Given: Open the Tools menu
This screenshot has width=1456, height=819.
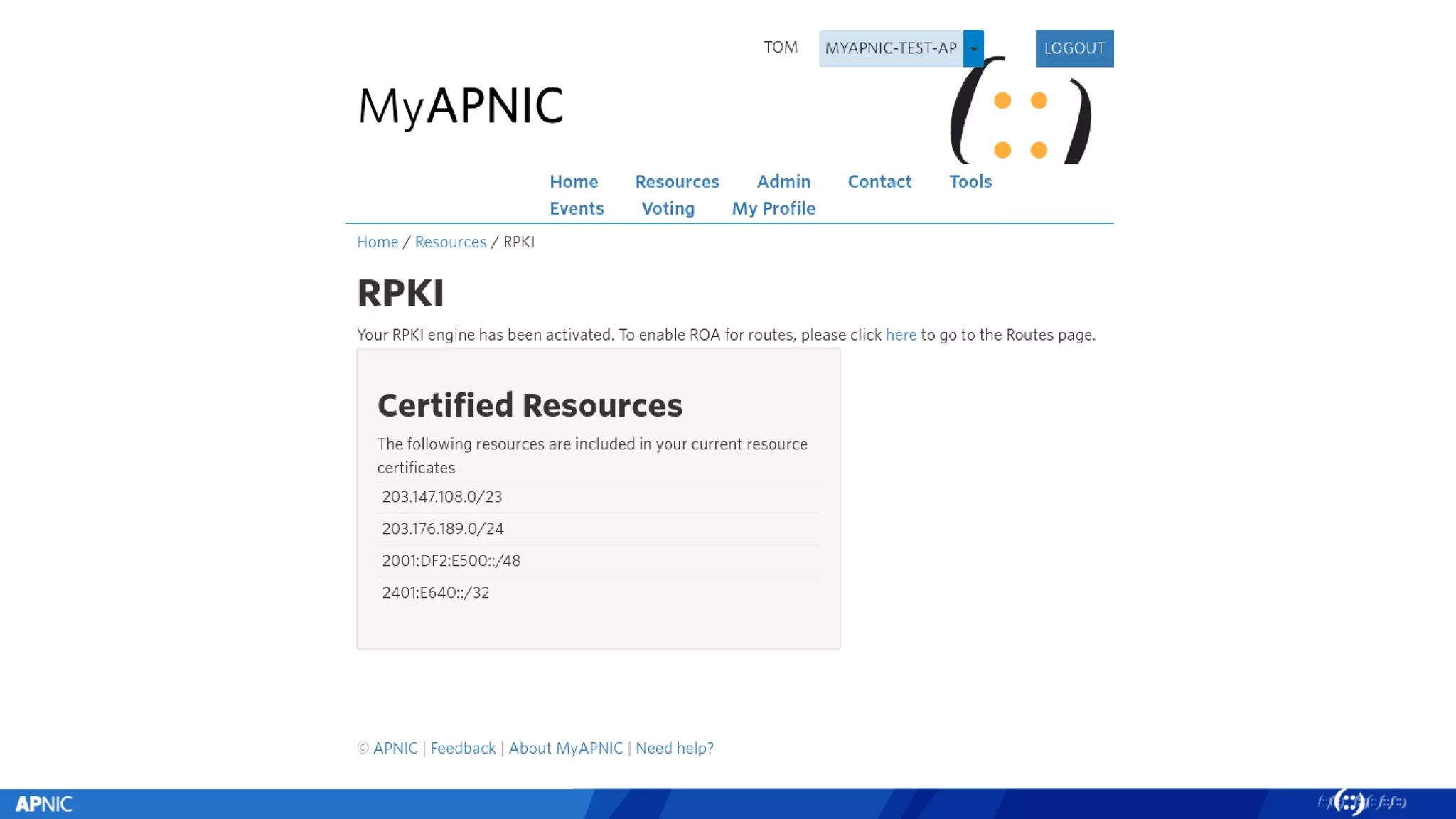Looking at the screenshot, I should (970, 181).
